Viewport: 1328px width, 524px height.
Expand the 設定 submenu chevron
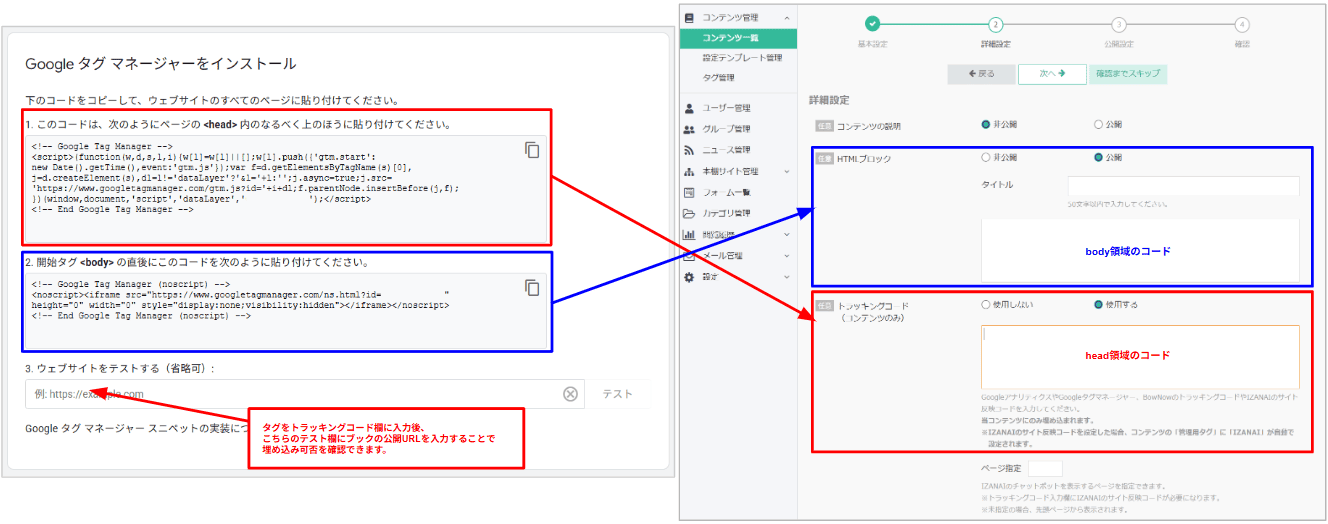[x=786, y=277]
